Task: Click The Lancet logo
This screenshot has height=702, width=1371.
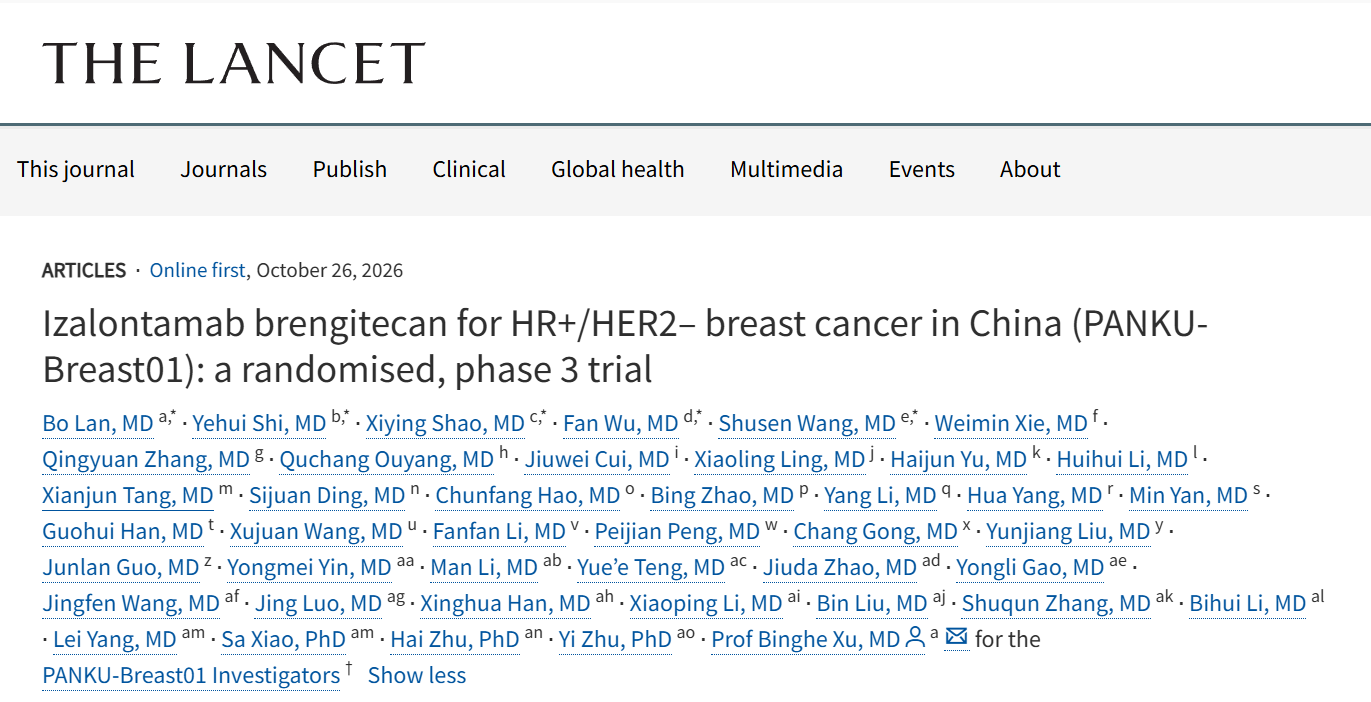Action: click(x=234, y=62)
